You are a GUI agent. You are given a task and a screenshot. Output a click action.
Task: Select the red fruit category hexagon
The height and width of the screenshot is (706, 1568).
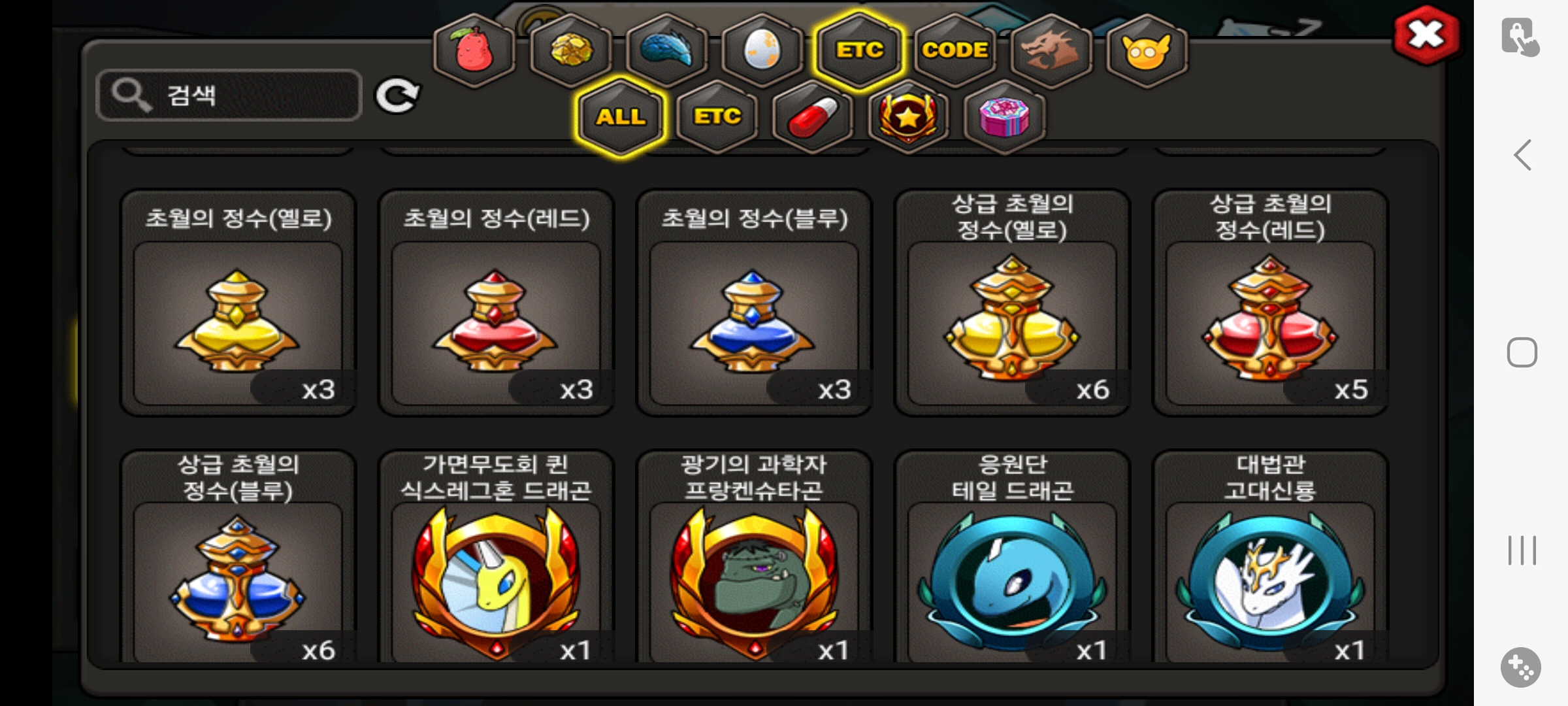coord(474,50)
